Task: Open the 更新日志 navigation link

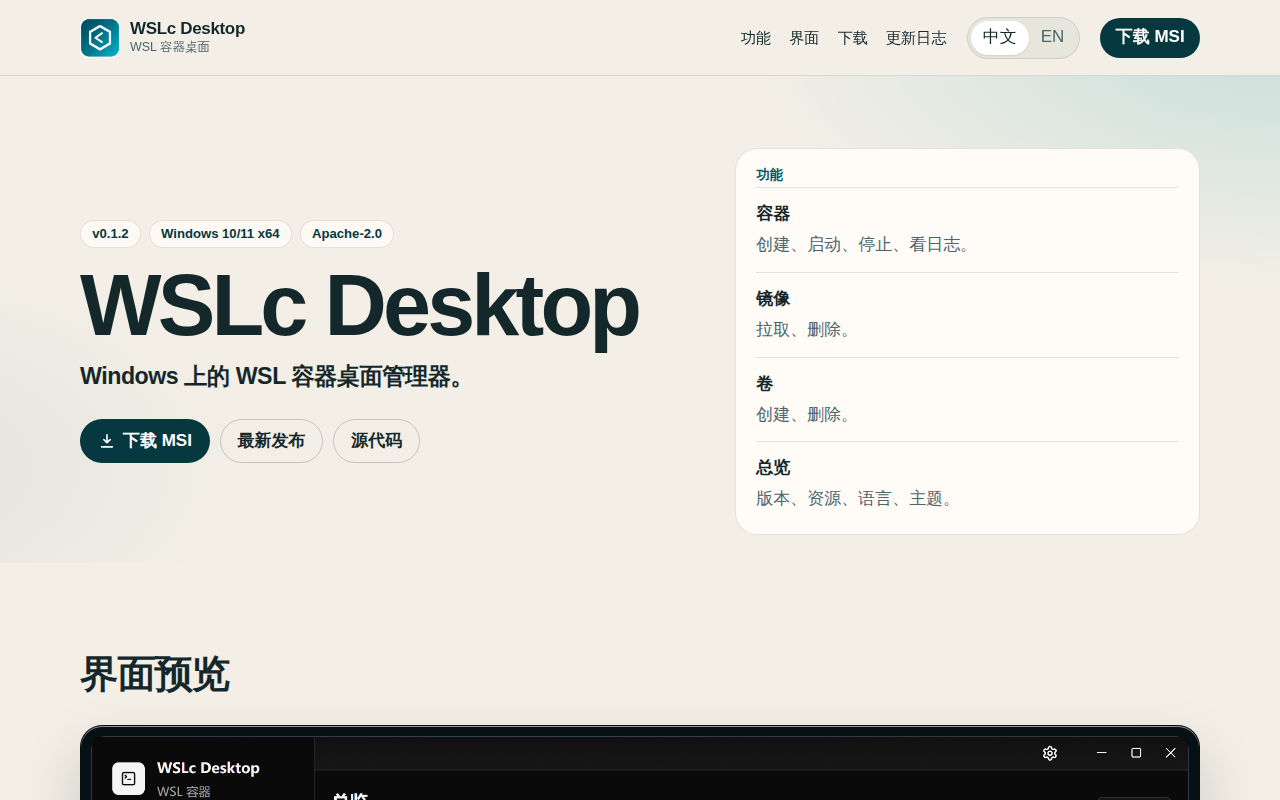Action: point(916,38)
